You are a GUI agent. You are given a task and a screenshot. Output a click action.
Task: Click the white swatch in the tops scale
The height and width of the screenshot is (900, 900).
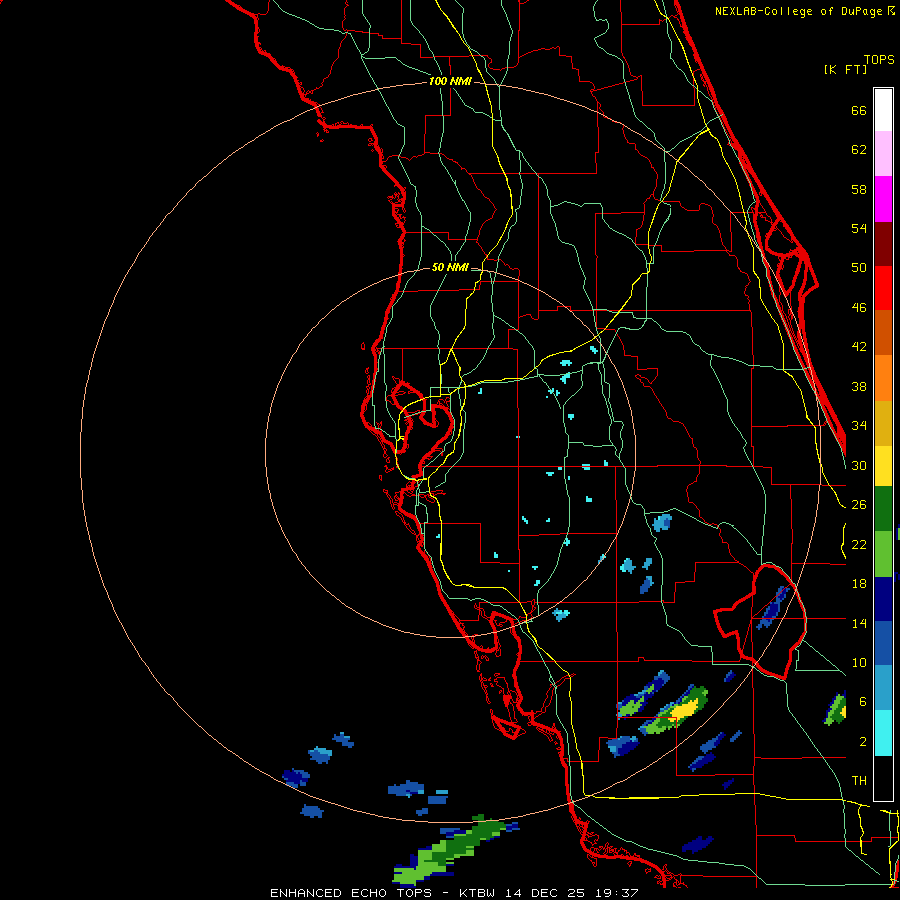coord(883,110)
